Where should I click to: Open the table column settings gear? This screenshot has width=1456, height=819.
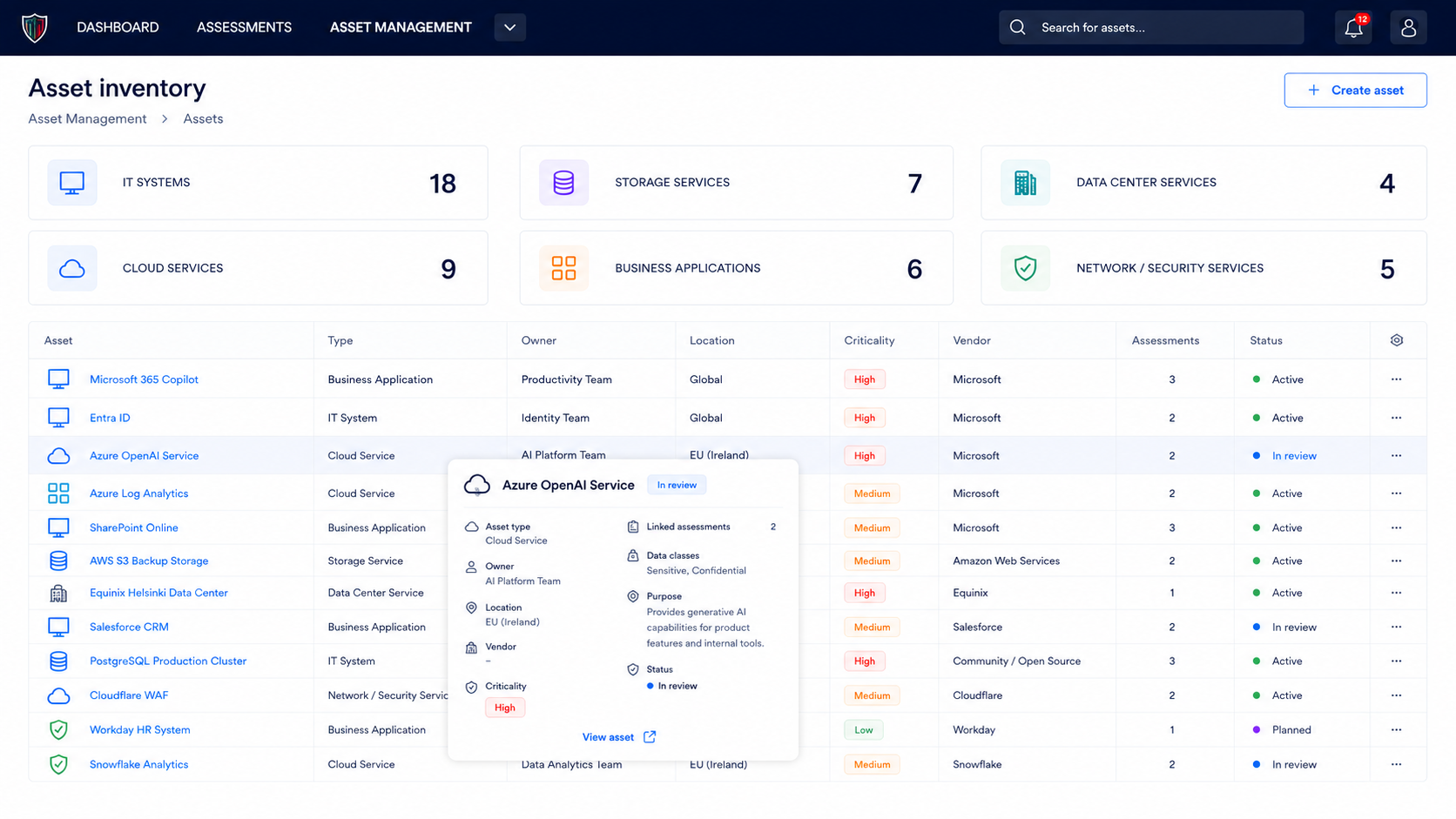tap(1397, 340)
